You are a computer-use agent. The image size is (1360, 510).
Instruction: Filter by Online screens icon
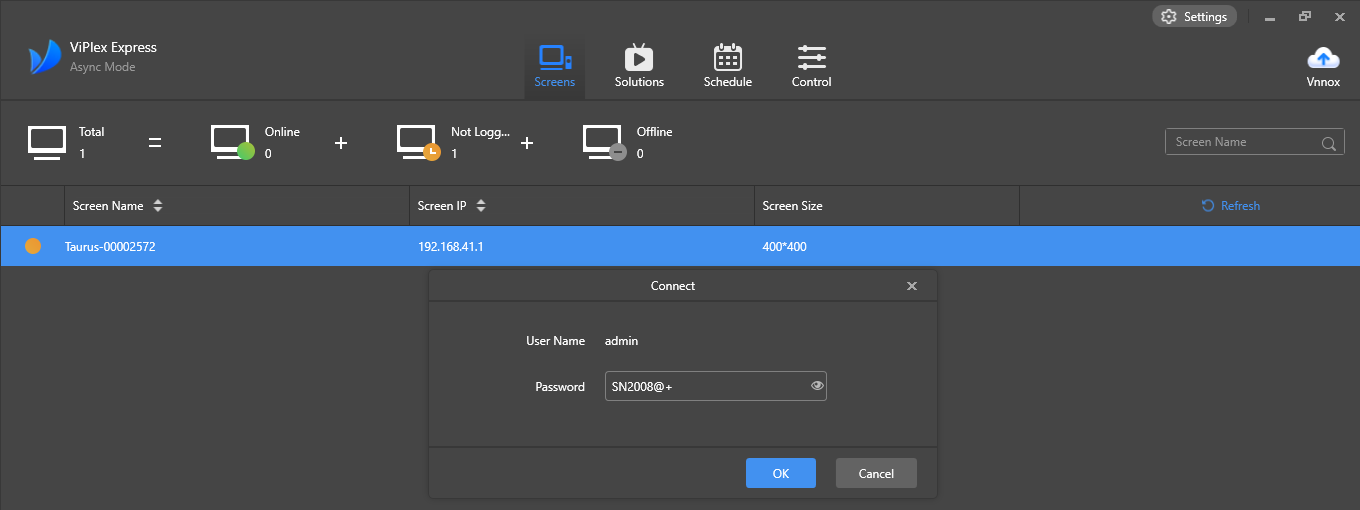click(x=232, y=143)
